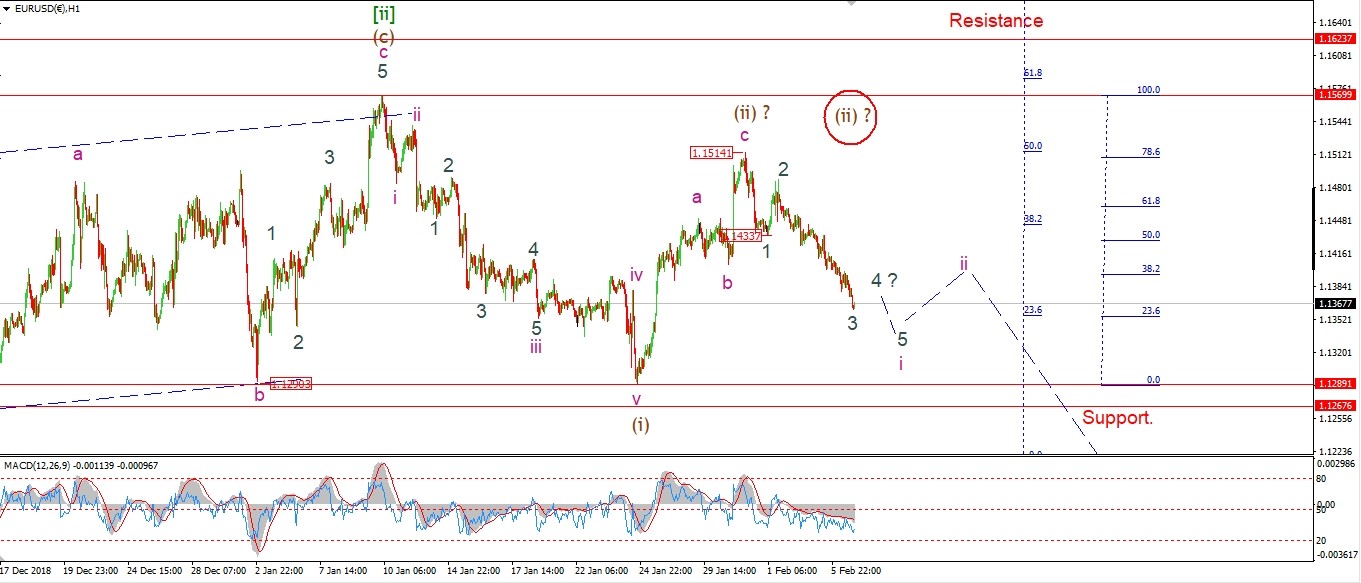Click the 1.14801 price axis value
This screenshot has height=583, width=1361.
(x=1337, y=188)
